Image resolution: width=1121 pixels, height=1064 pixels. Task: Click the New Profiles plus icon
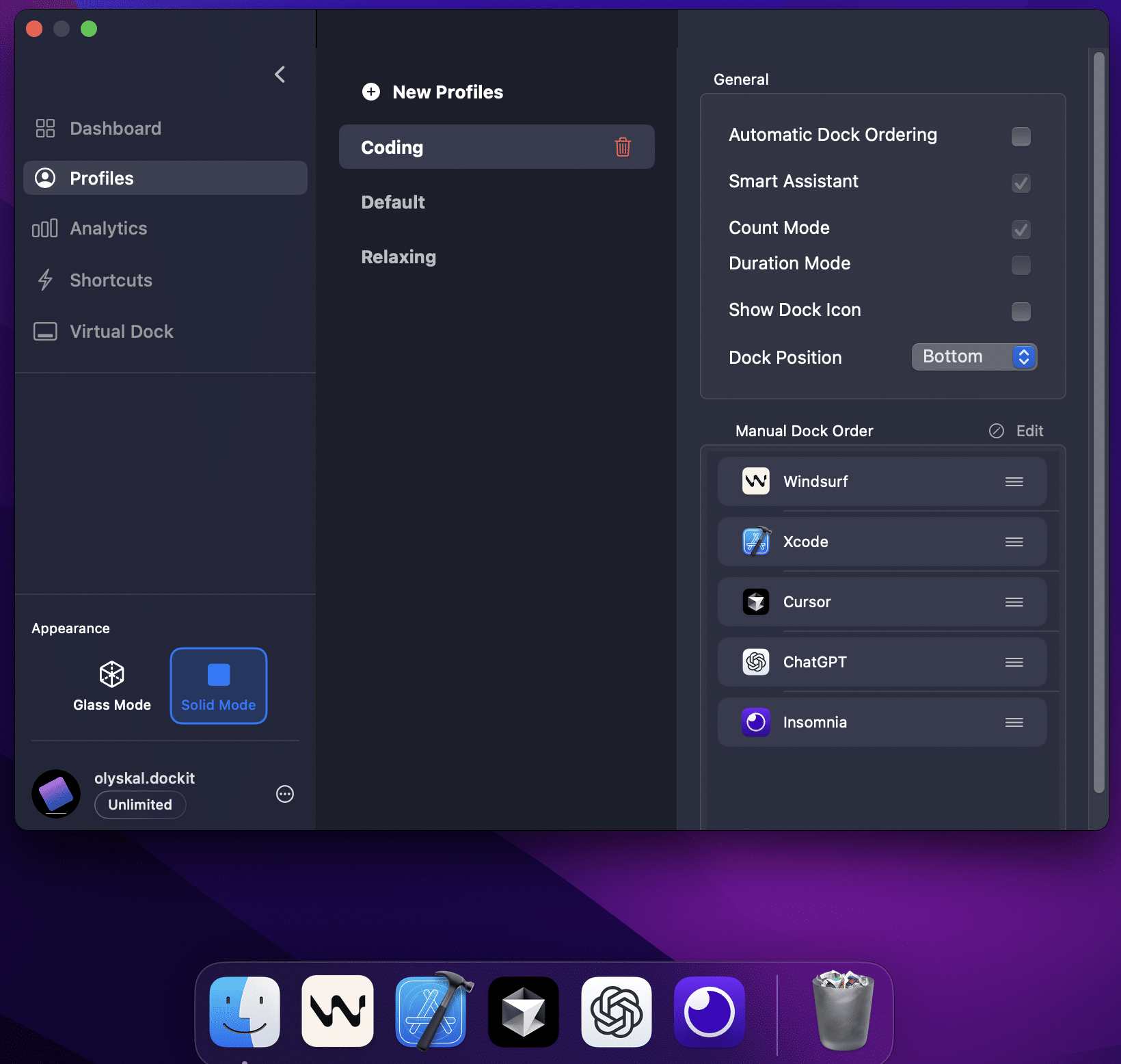[x=371, y=92]
